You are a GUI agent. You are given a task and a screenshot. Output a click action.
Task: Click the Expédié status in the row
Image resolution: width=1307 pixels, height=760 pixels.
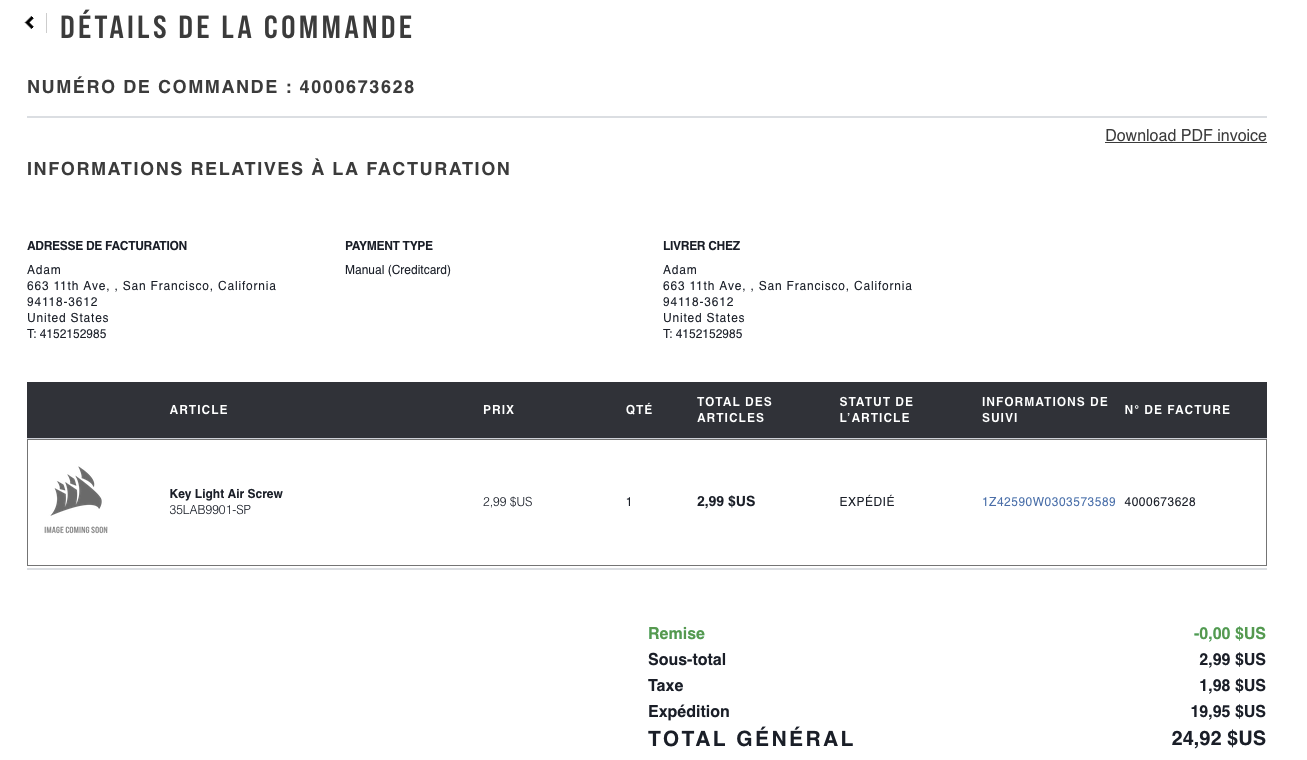[x=867, y=502]
